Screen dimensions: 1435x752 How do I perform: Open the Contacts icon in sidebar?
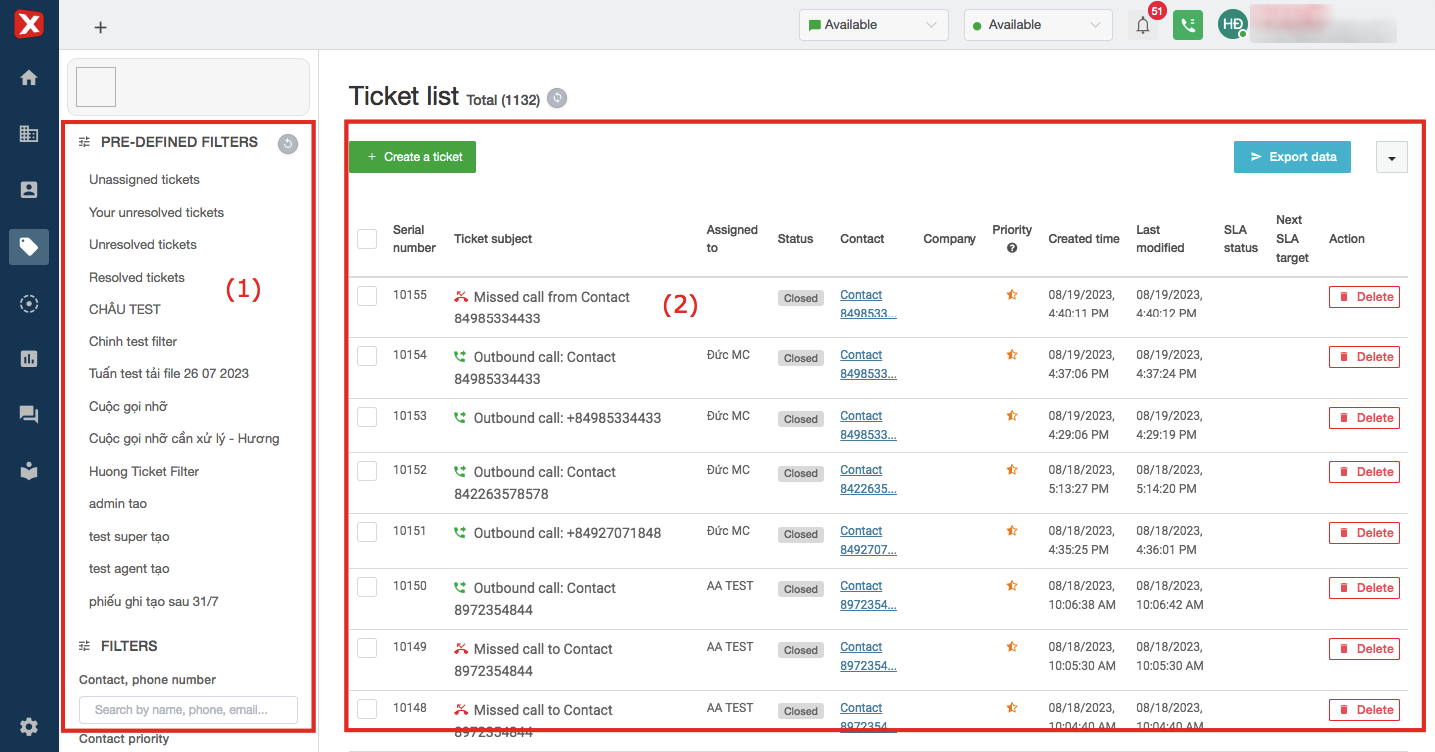click(x=29, y=190)
